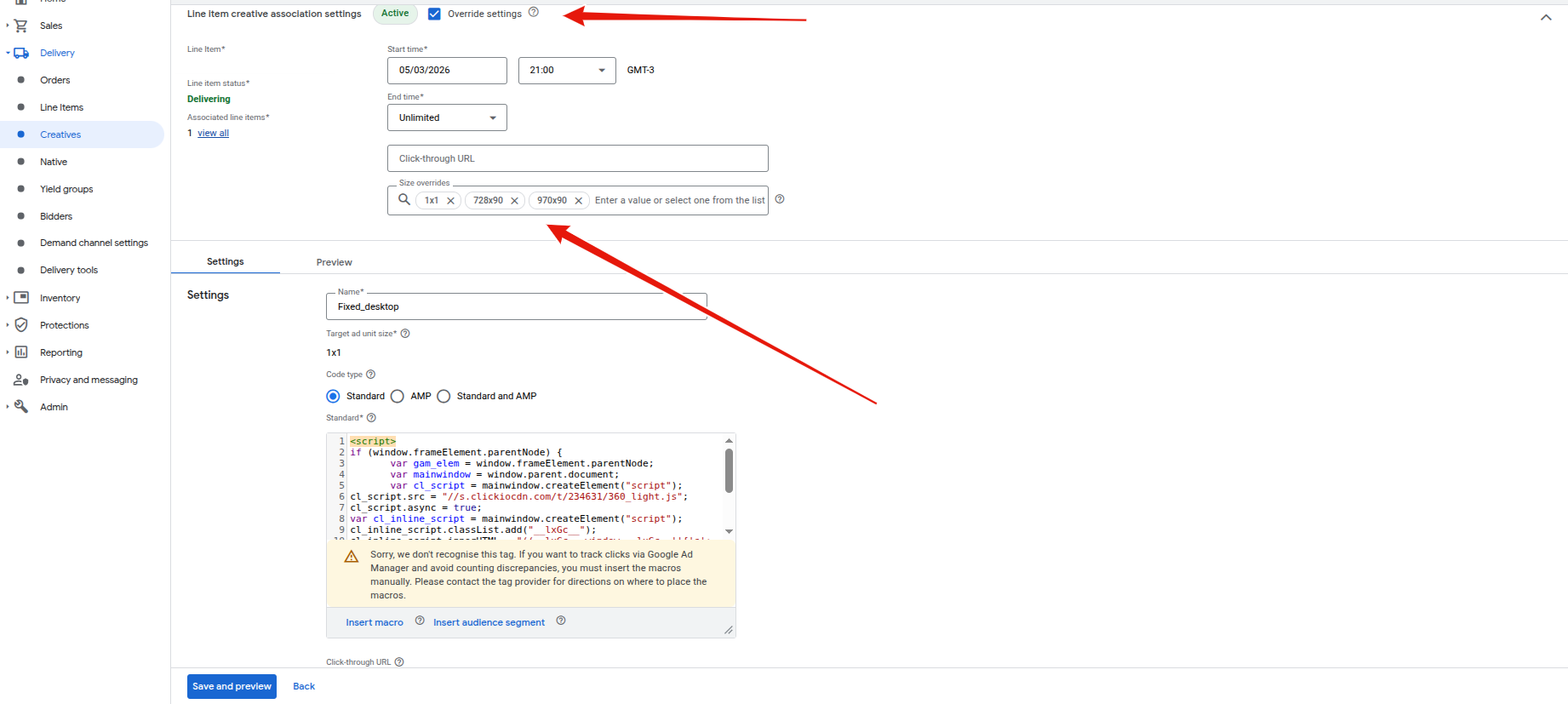Open the start time 21:00 dropdown
This screenshot has width=1568, height=704.
point(567,71)
